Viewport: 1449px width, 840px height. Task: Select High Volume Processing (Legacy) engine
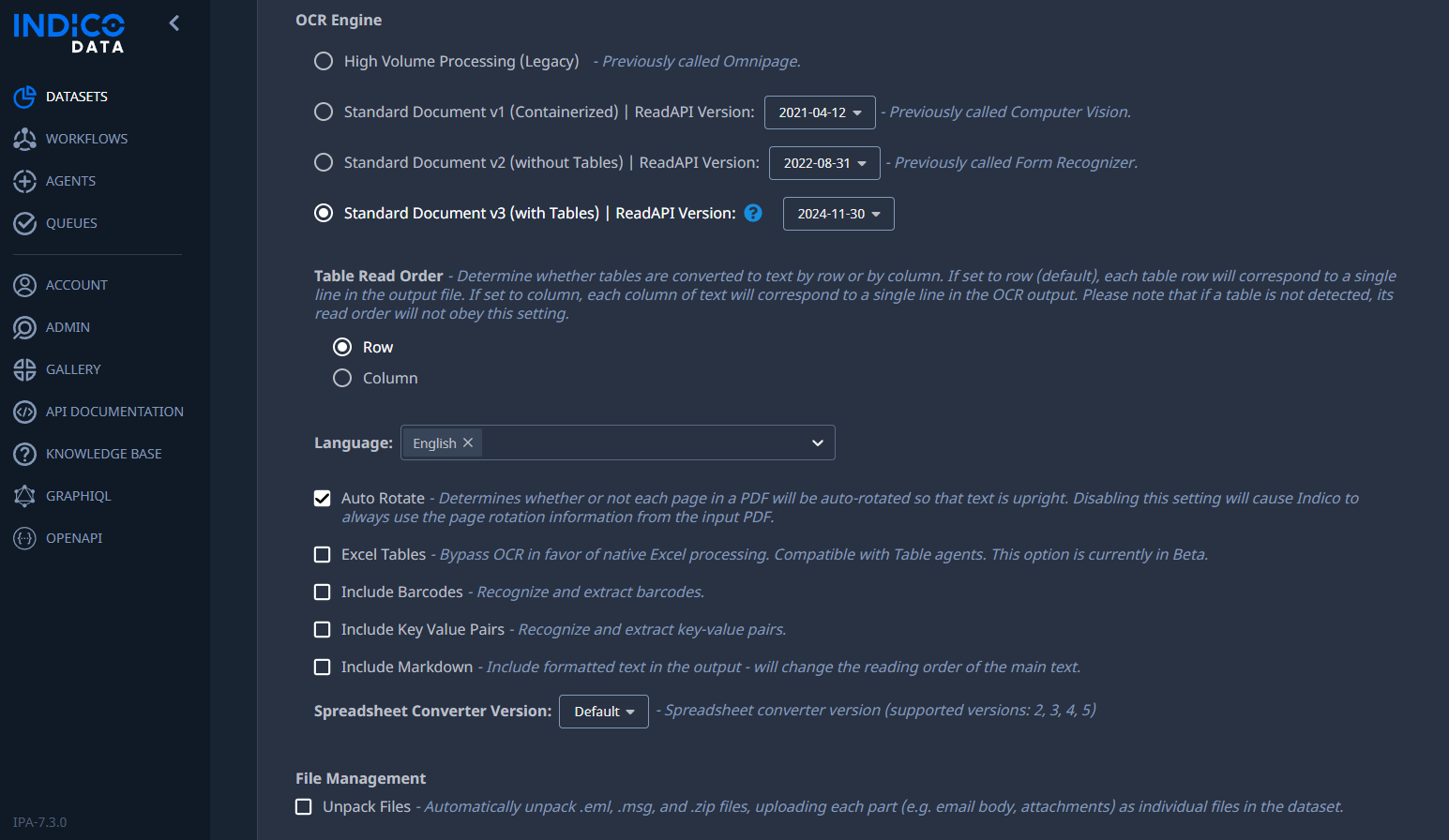tap(324, 61)
